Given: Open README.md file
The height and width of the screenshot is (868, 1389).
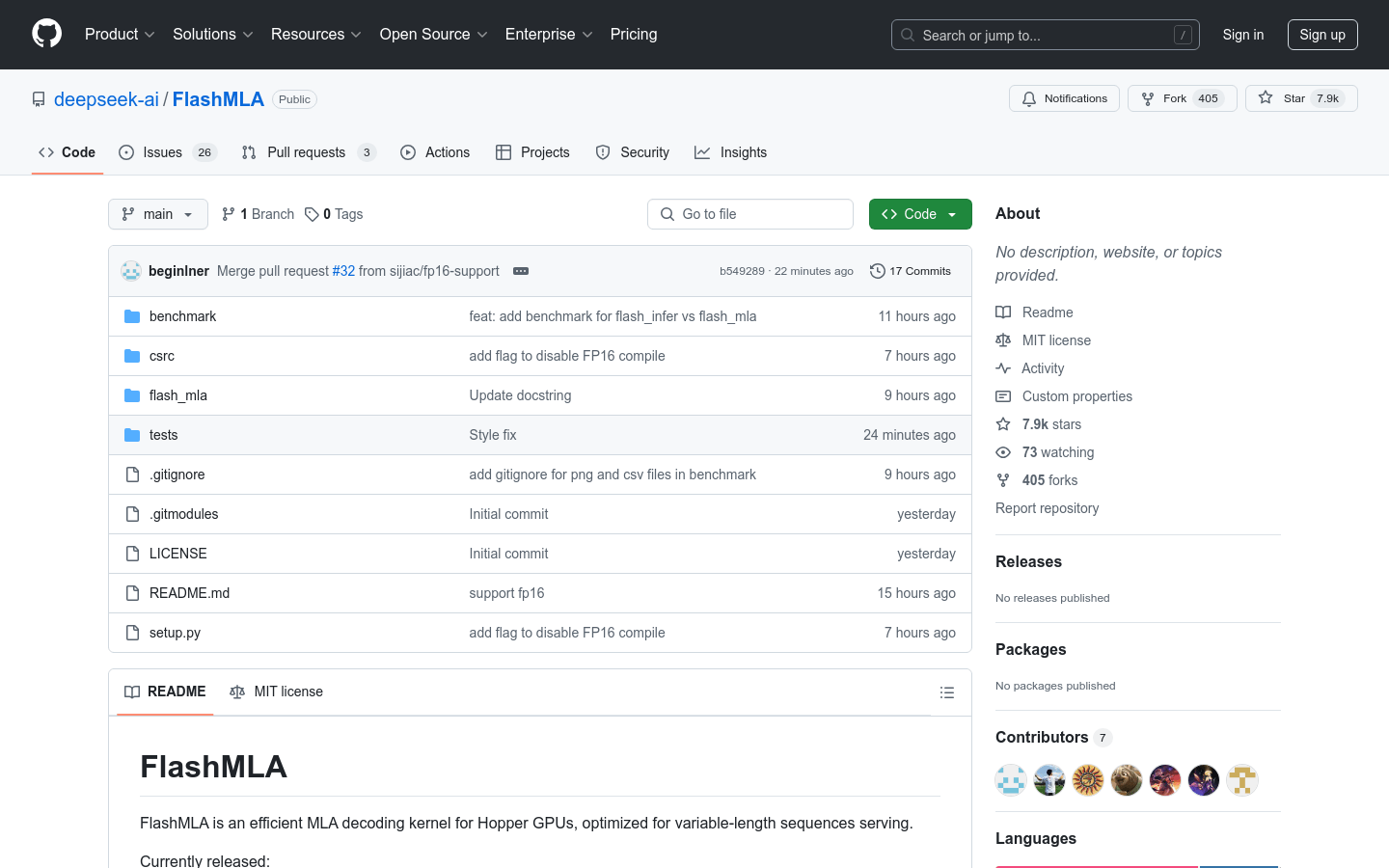Looking at the screenshot, I should click(189, 593).
